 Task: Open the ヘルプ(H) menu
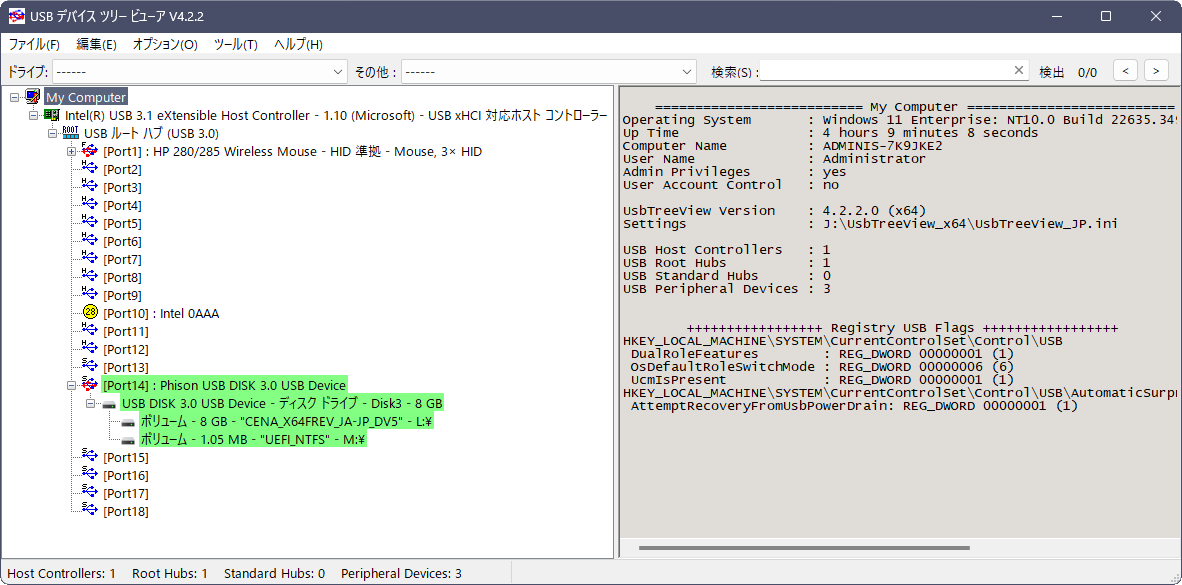coord(299,44)
